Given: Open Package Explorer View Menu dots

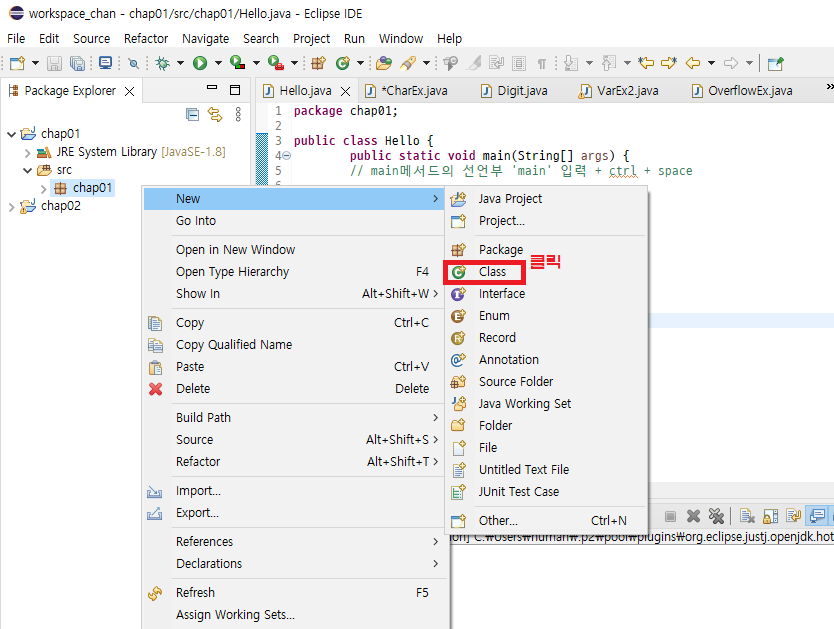Looking at the screenshot, I should 238,114.
